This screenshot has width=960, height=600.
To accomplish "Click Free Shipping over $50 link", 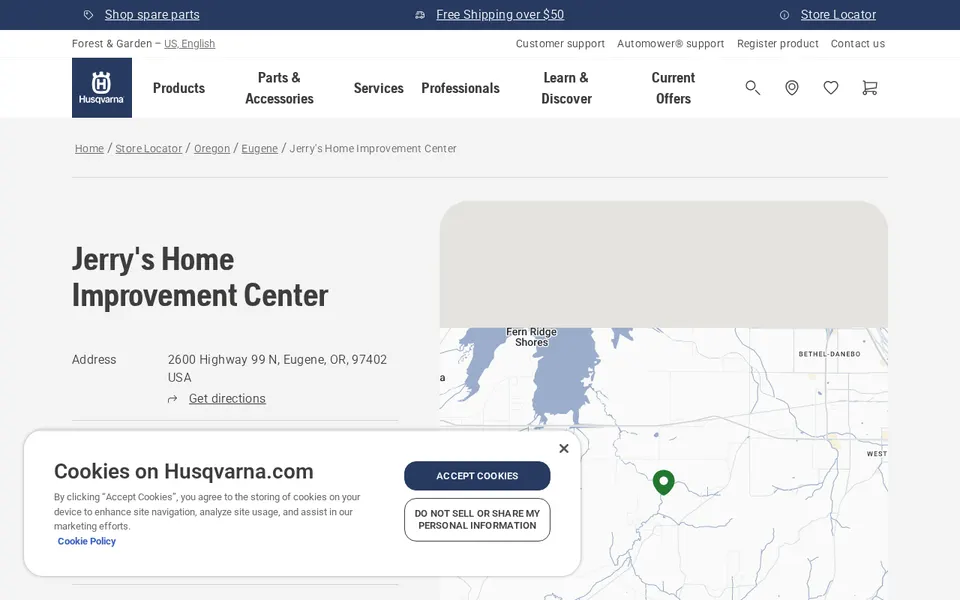I will click(x=500, y=15).
